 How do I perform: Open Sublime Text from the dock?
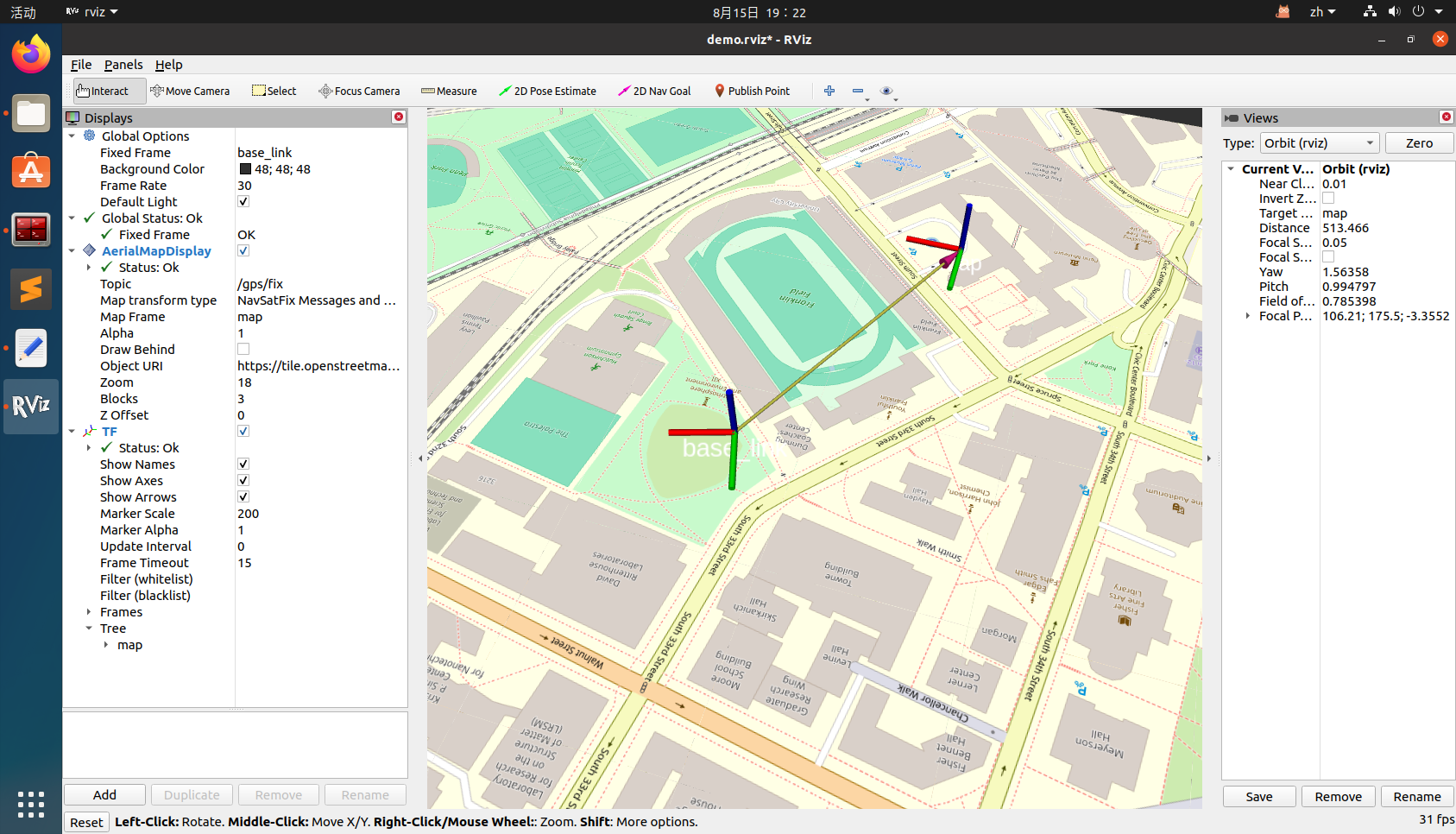point(31,289)
